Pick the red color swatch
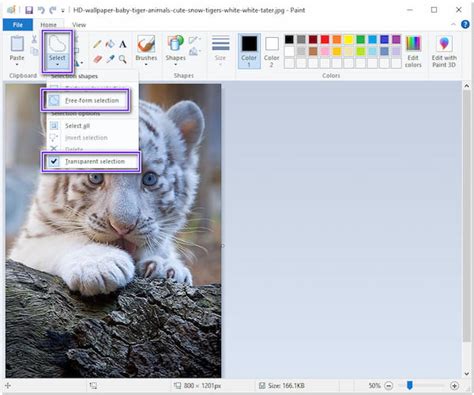This screenshot has height=395, width=474. point(325,39)
